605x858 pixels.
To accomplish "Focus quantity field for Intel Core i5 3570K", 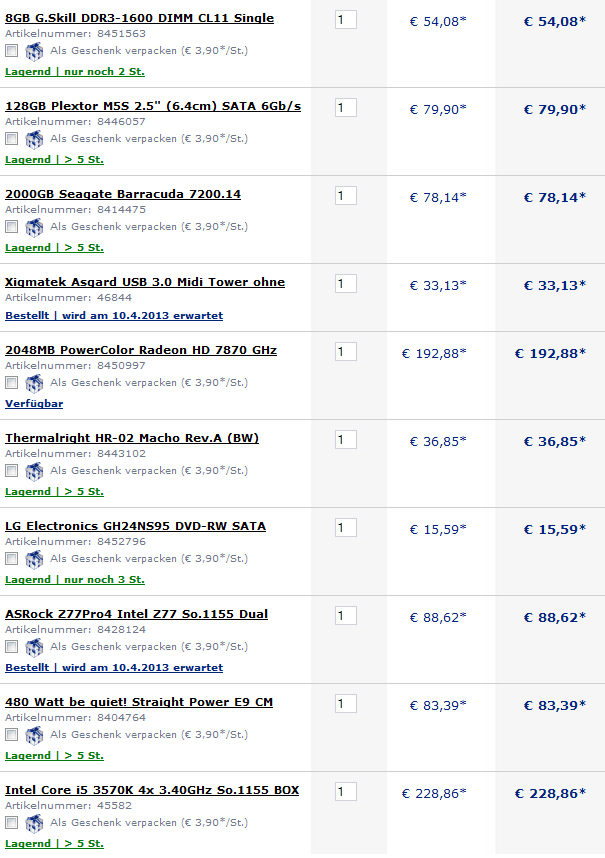I will 346,793.
